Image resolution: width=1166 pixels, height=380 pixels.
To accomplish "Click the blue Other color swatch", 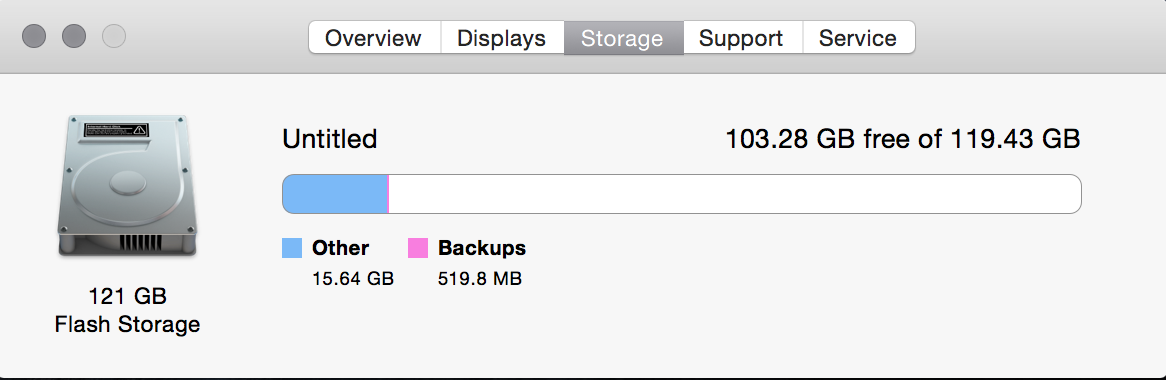I will (292, 248).
